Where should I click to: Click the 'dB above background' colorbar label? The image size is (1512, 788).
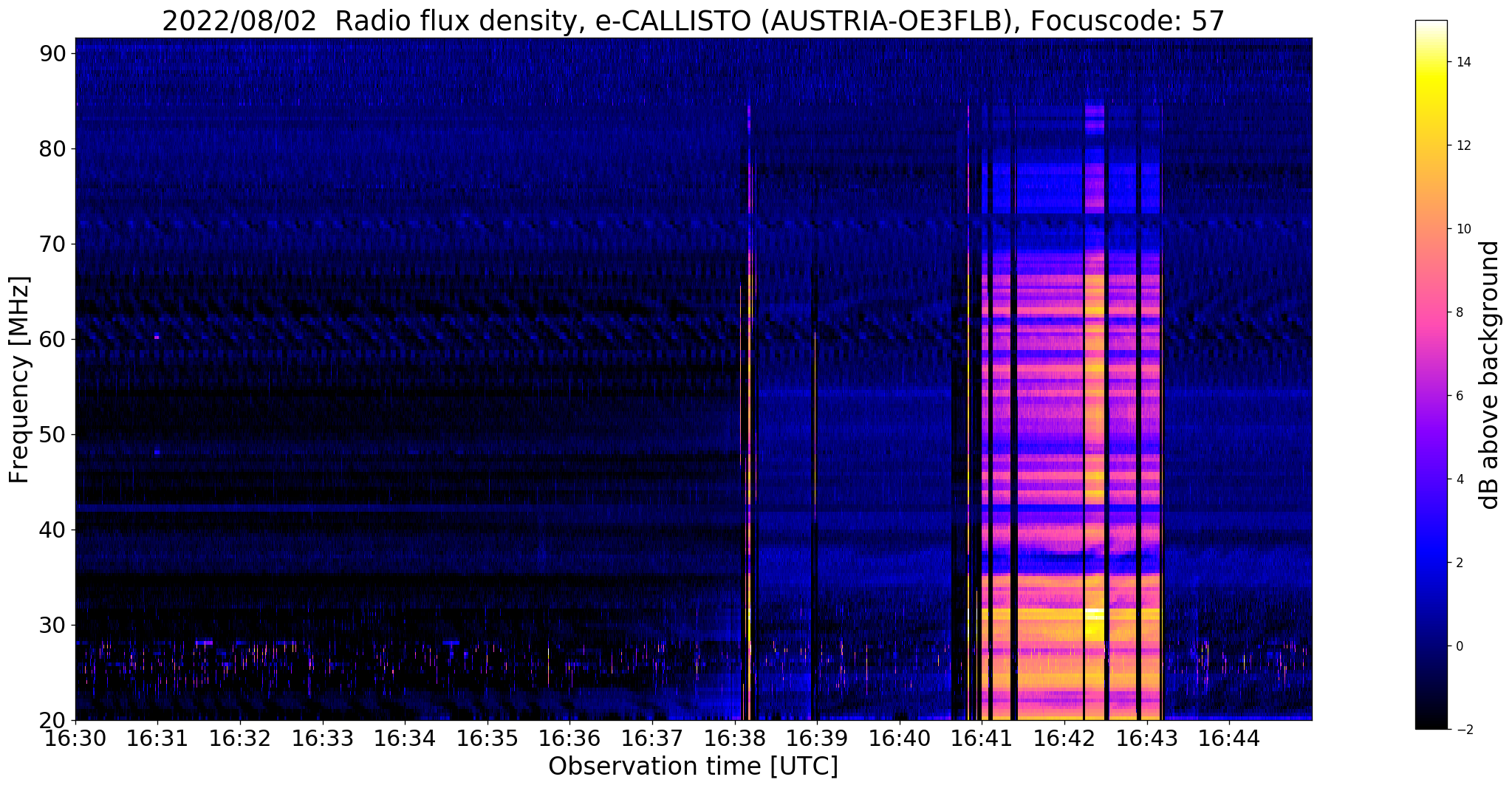tap(1491, 374)
